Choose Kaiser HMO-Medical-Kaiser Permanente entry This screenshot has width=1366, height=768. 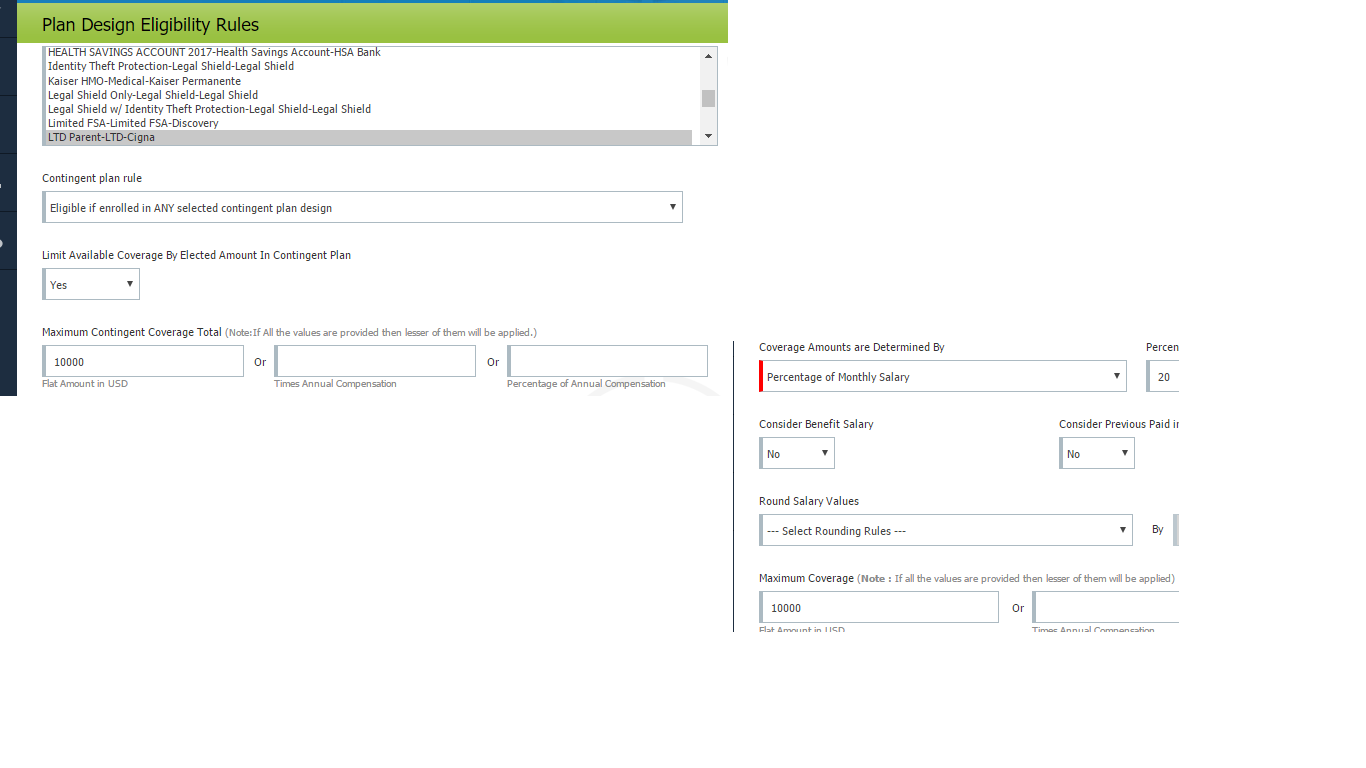(144, 81)
